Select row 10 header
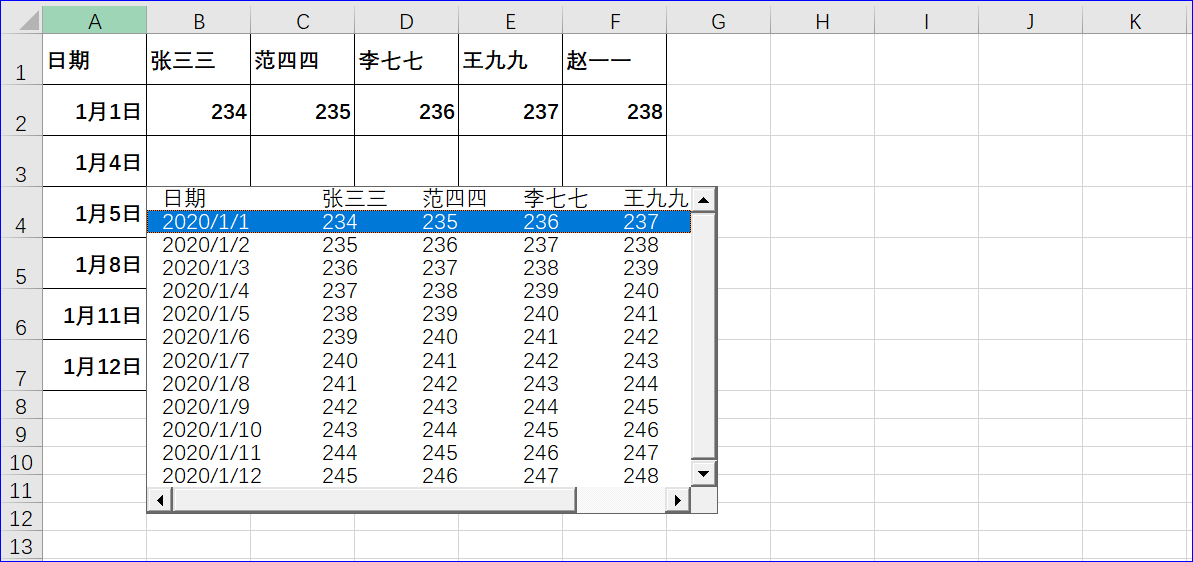Viewport: 1193px width, 562px height. tap(21, 461)
